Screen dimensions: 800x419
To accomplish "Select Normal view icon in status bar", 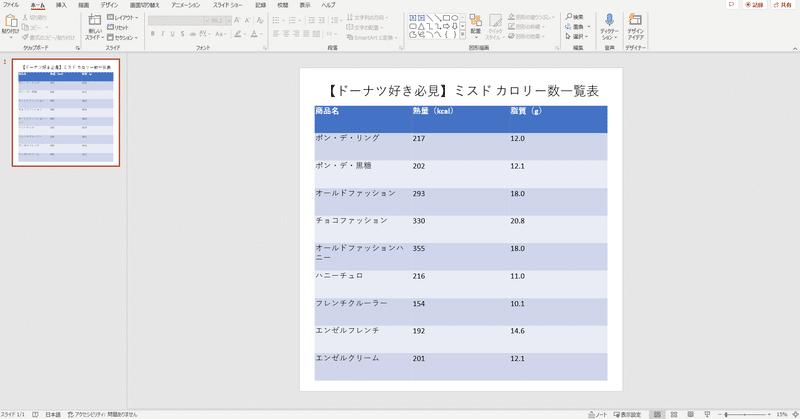I will pyautogui.click(x=657, y=414).
